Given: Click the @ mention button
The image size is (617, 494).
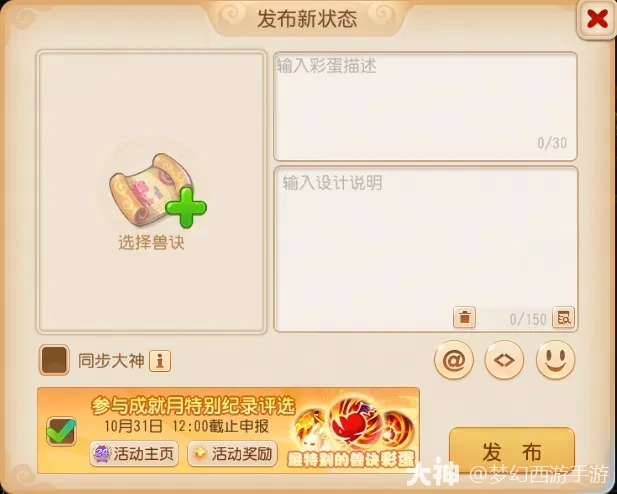Looking at the screenshot, I should (454, 360).
